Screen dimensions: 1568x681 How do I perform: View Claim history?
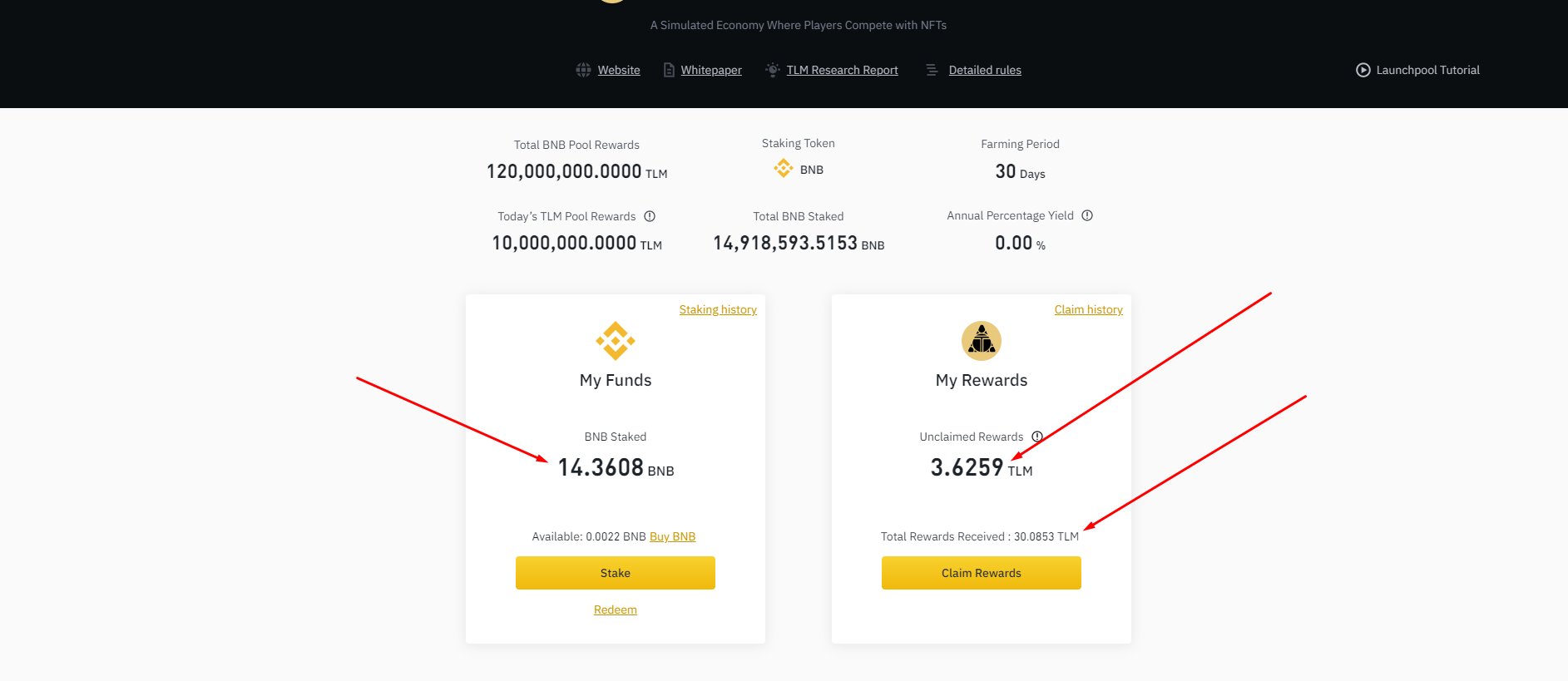tap(1089, 309)
